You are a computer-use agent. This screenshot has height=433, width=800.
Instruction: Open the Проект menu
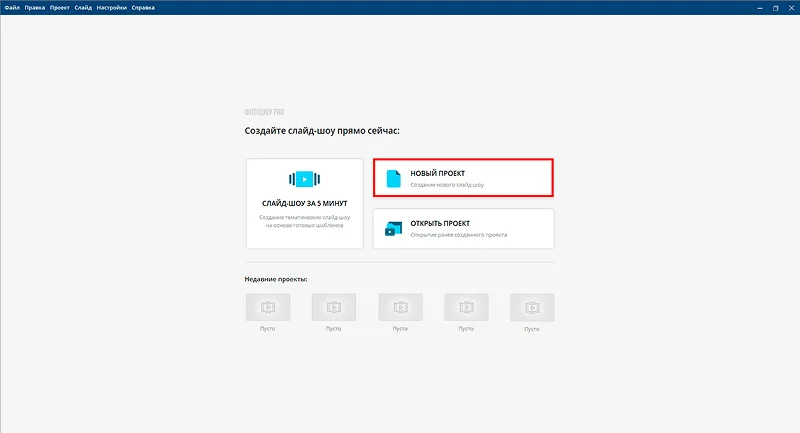coord(60,8)
